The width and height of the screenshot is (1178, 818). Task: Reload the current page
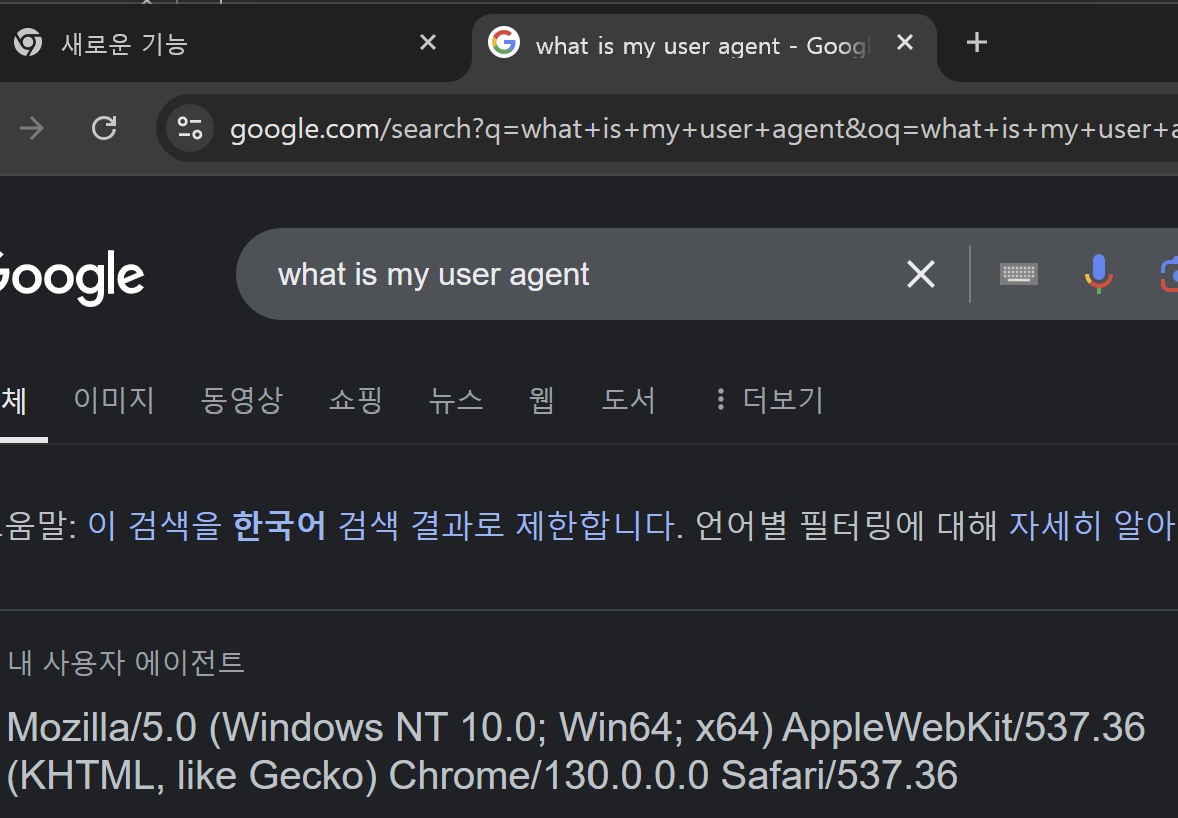[104, 128]
